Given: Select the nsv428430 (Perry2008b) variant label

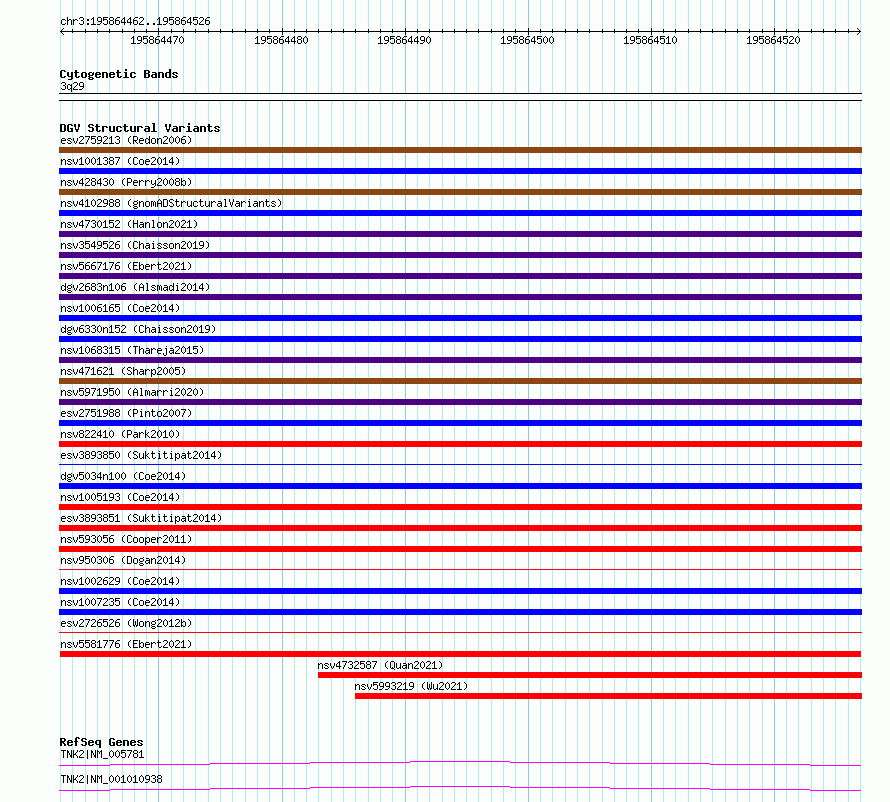Looking at the screenshot, I should (x=126, y=182).
